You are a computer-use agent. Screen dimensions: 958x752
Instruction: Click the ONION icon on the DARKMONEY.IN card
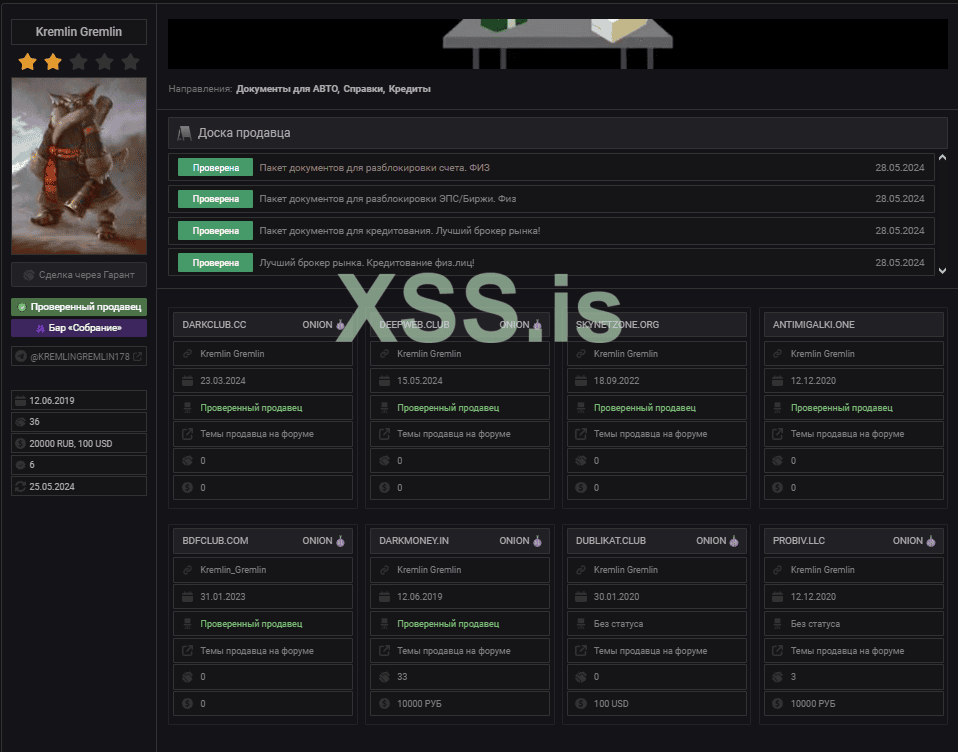click(x=537, y=541)
